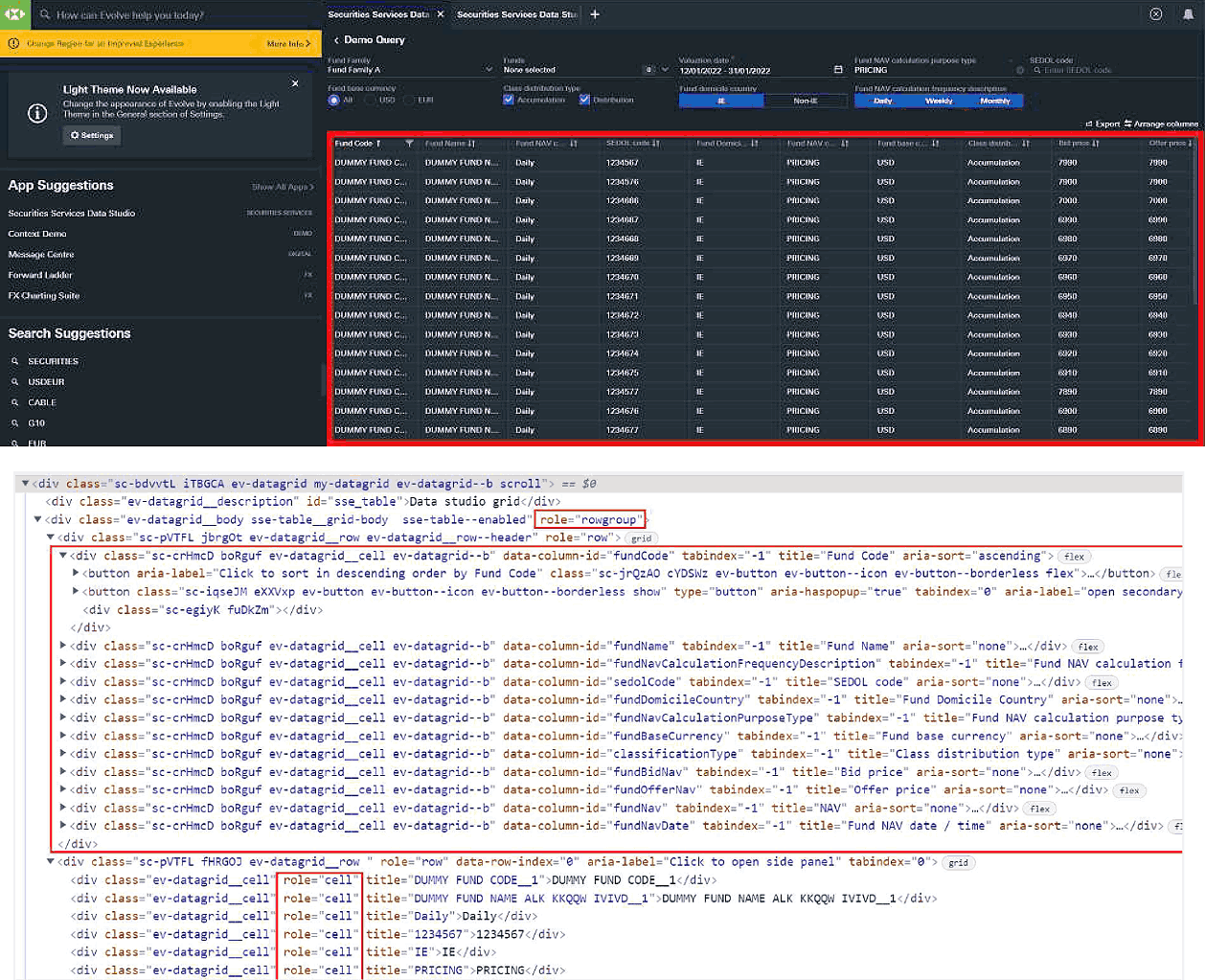Screen dimensions: 1205x980
Task: Collapse the ev-datagrid__body rowgroup node
Action: [x=37, y=520]
